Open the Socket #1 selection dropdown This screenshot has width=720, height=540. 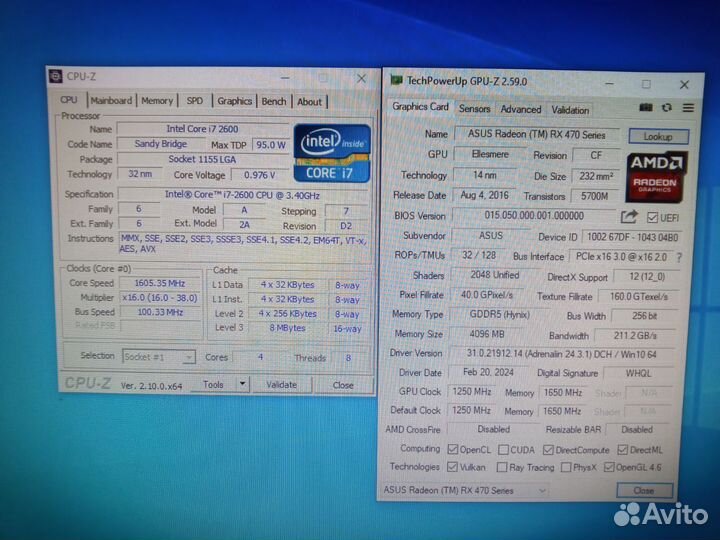159,357
